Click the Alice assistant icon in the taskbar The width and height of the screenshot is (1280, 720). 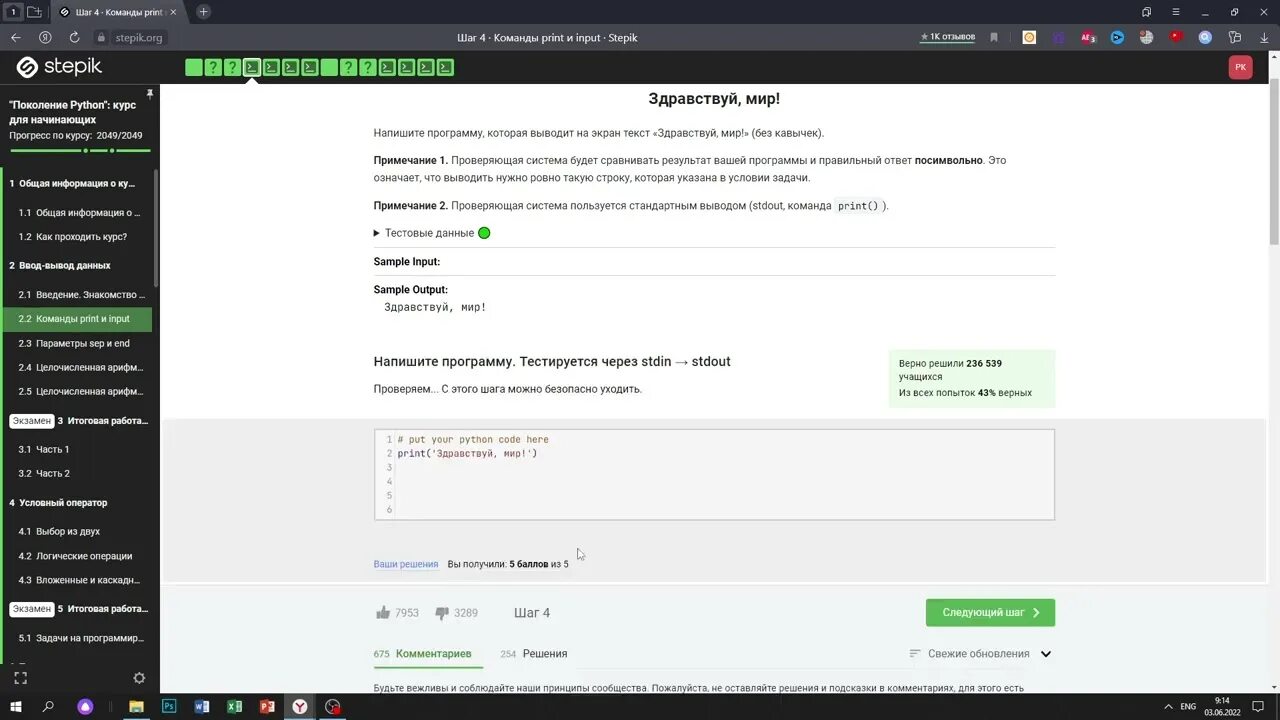pos(86,706)
